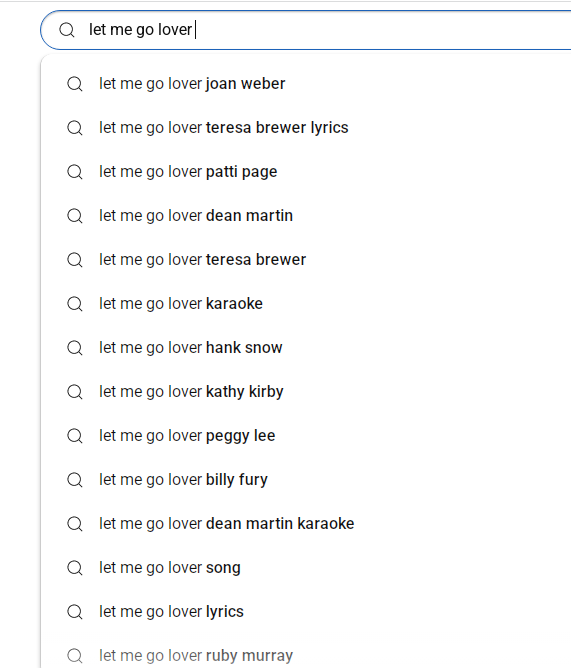Click search icon beside lover song suggestion

(75, 568)
